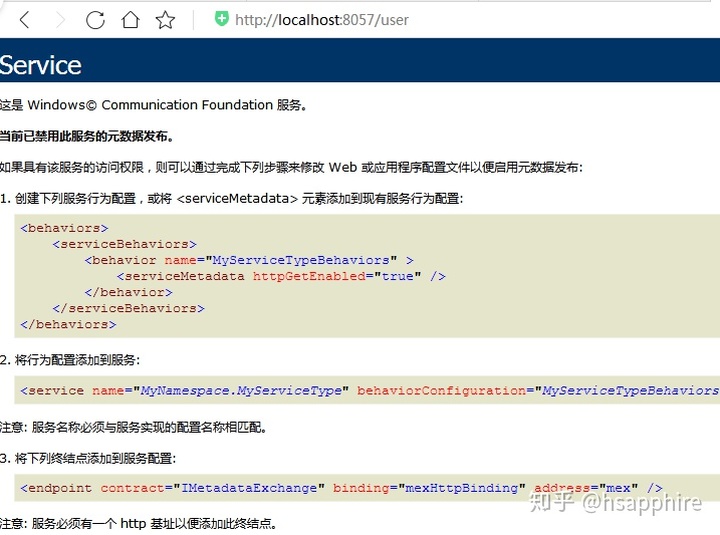Screen dimensions: 720x535
Task: Click step 1 text '创建下列服务行为配置'
Action: tap(76, 198)
